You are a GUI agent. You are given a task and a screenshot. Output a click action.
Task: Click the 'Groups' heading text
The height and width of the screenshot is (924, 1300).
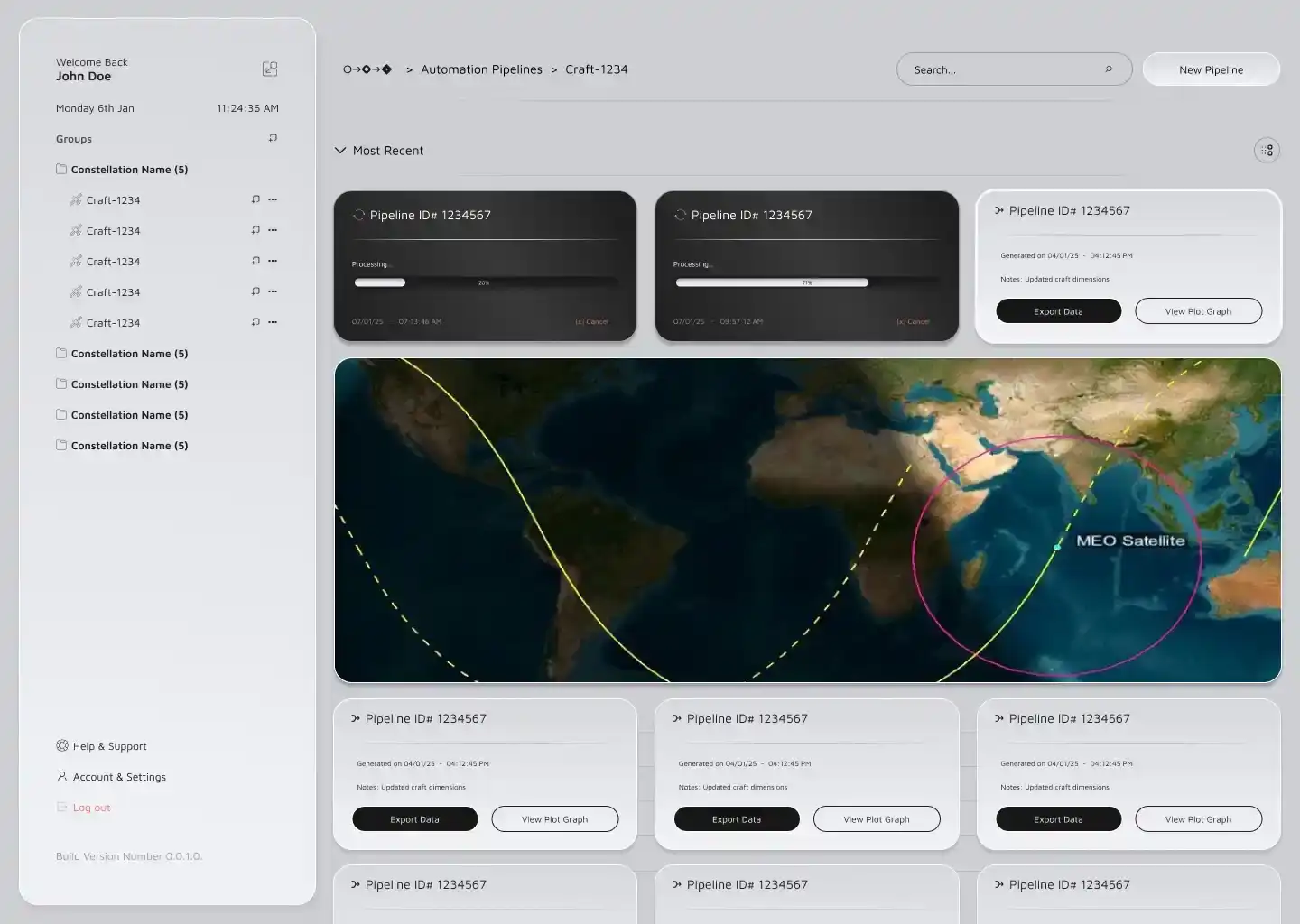point(74,139)
